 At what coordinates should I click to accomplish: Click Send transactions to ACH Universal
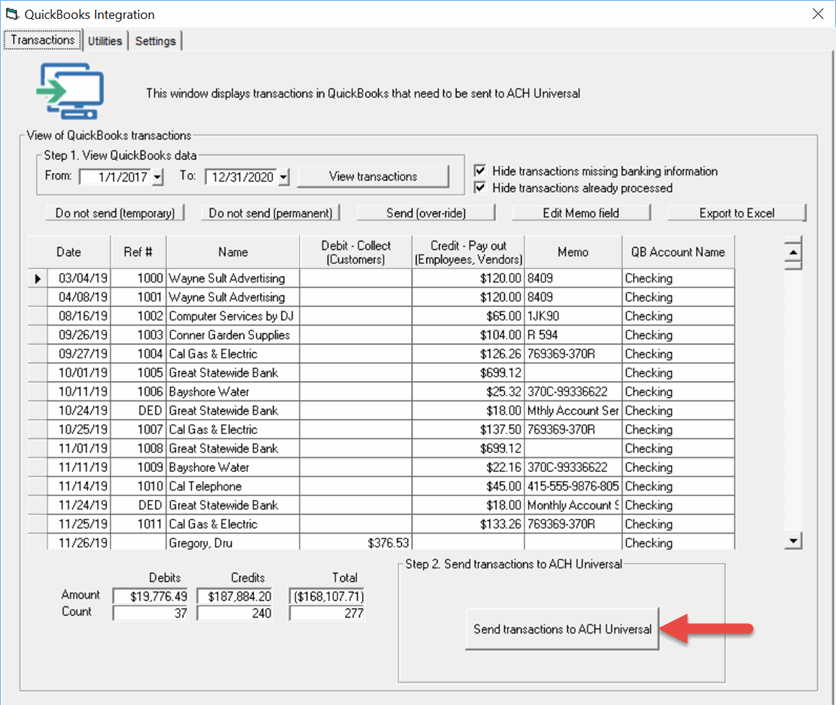click(x=561, y=630)
